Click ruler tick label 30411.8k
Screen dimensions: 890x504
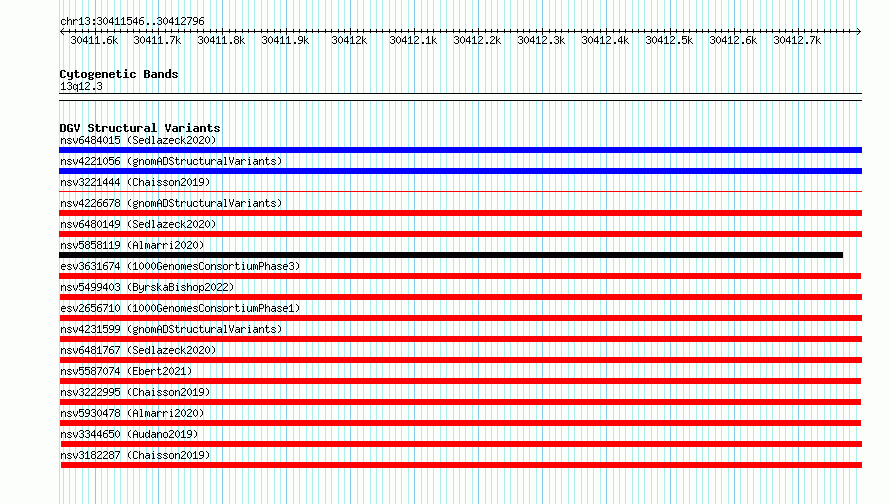click(x=221, y=40)
